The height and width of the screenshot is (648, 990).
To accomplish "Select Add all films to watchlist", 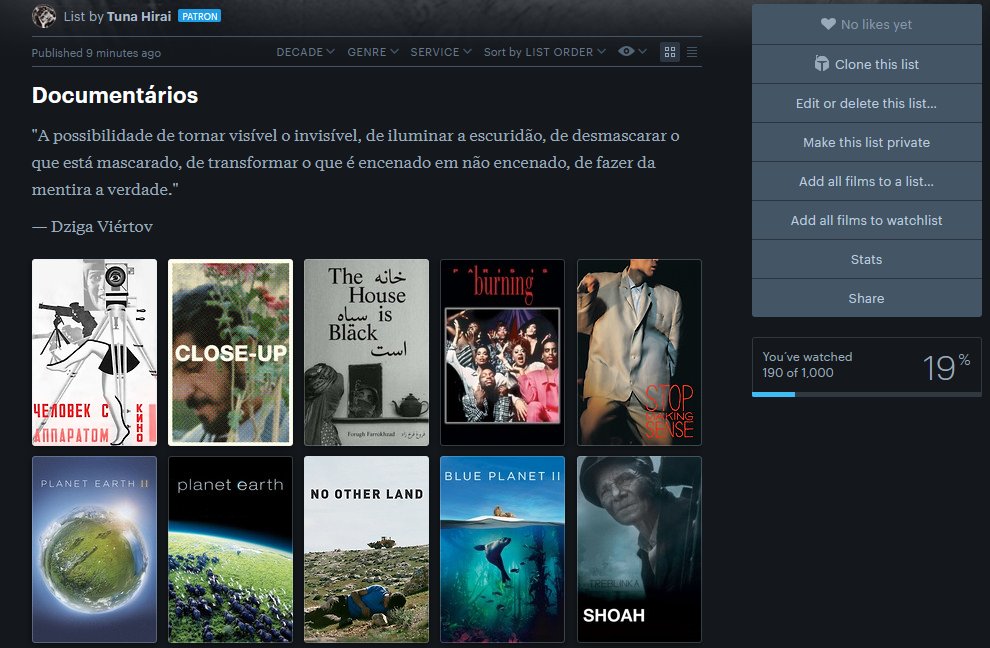I will pyautogui.click(x=866, y=220).
